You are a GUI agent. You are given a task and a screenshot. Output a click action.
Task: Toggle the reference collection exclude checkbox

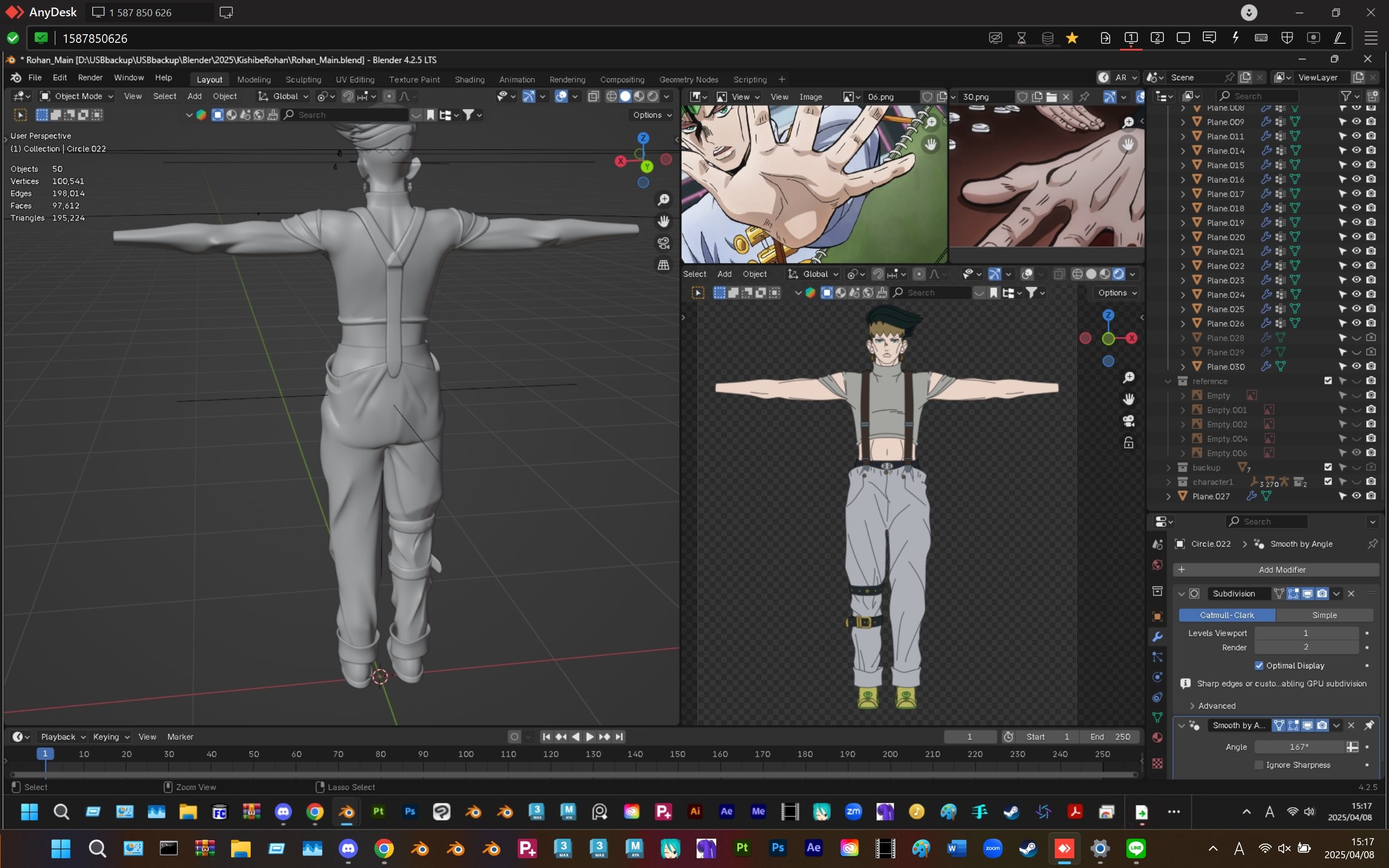(x=1328, y=381)
